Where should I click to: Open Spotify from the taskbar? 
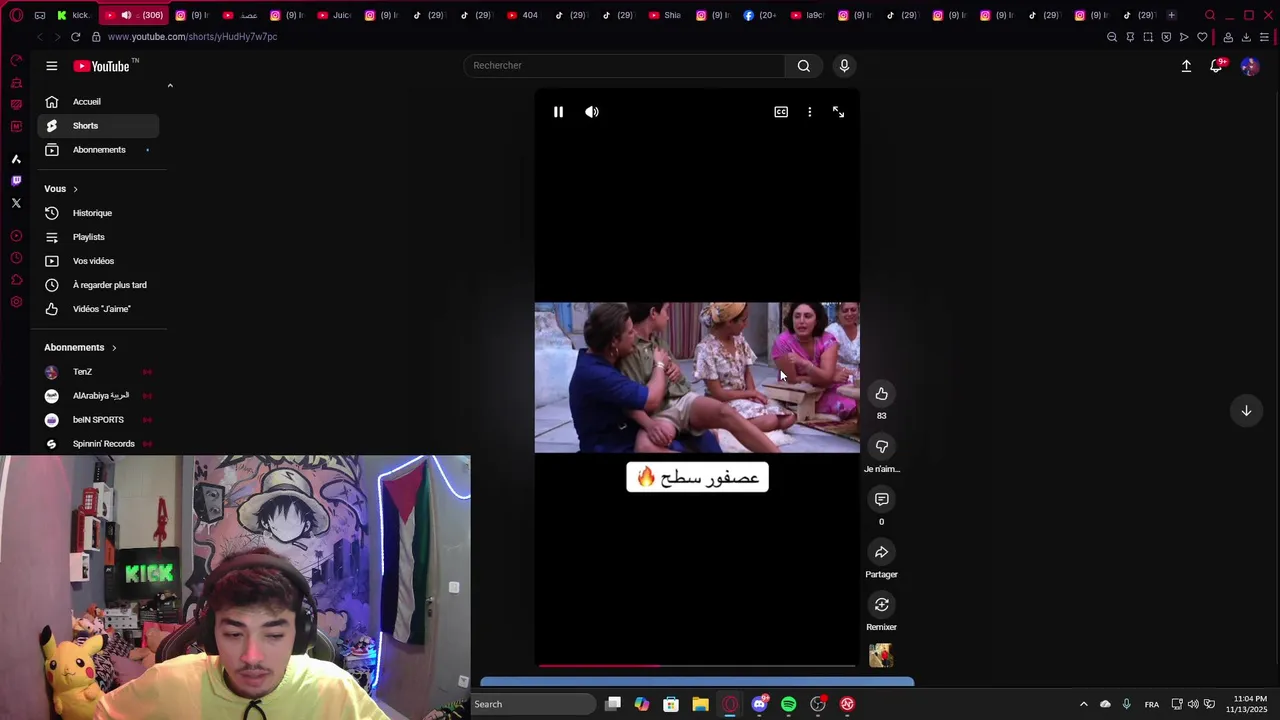pyautogui.click(x=789, y=704)
